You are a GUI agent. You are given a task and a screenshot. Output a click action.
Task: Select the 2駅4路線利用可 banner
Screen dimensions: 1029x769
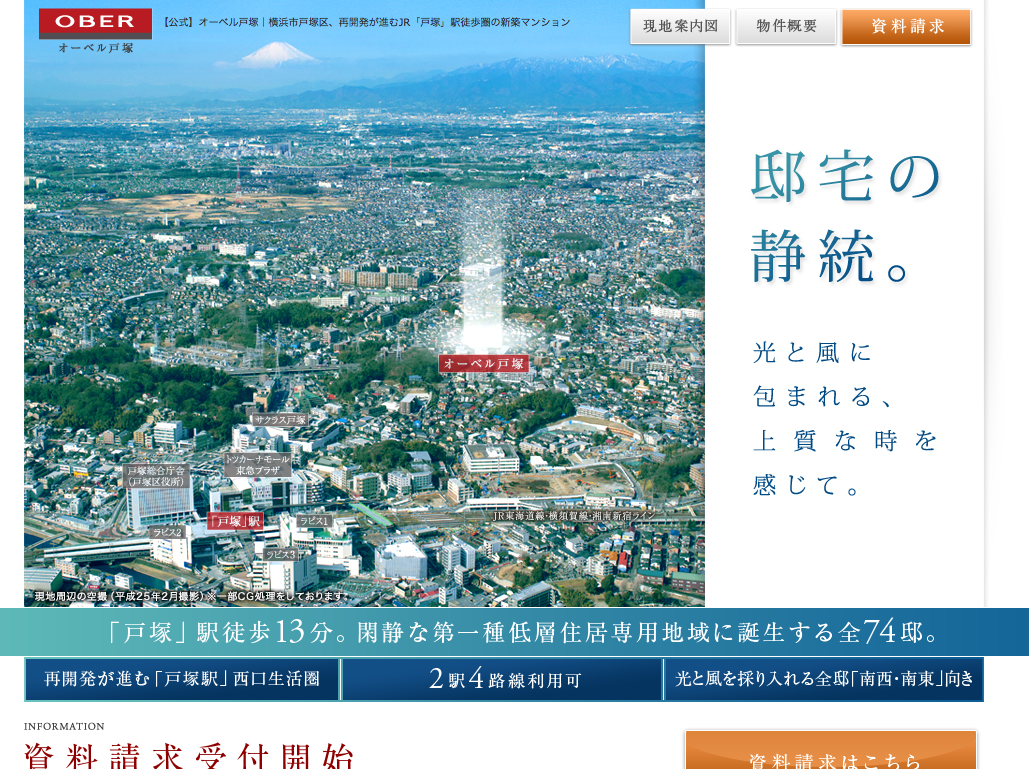click(x=502, y=679)
